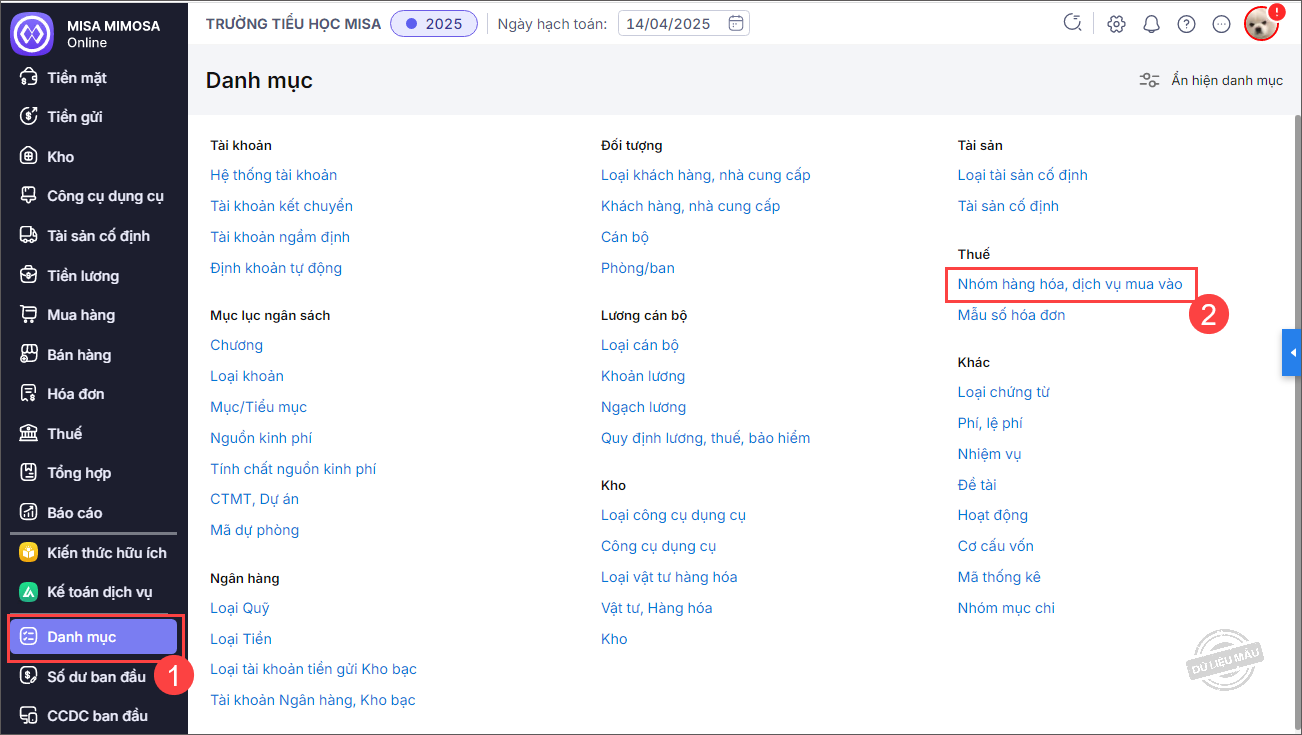Open Kiến thức hữu ích sidebar item
This screenshot has height=735, width=1302.
pos(107,553)
